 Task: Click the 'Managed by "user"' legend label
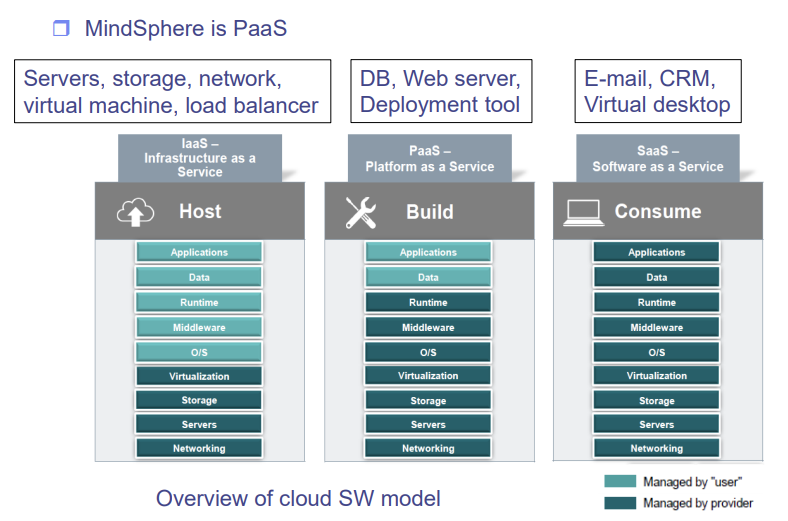[693, 482]
